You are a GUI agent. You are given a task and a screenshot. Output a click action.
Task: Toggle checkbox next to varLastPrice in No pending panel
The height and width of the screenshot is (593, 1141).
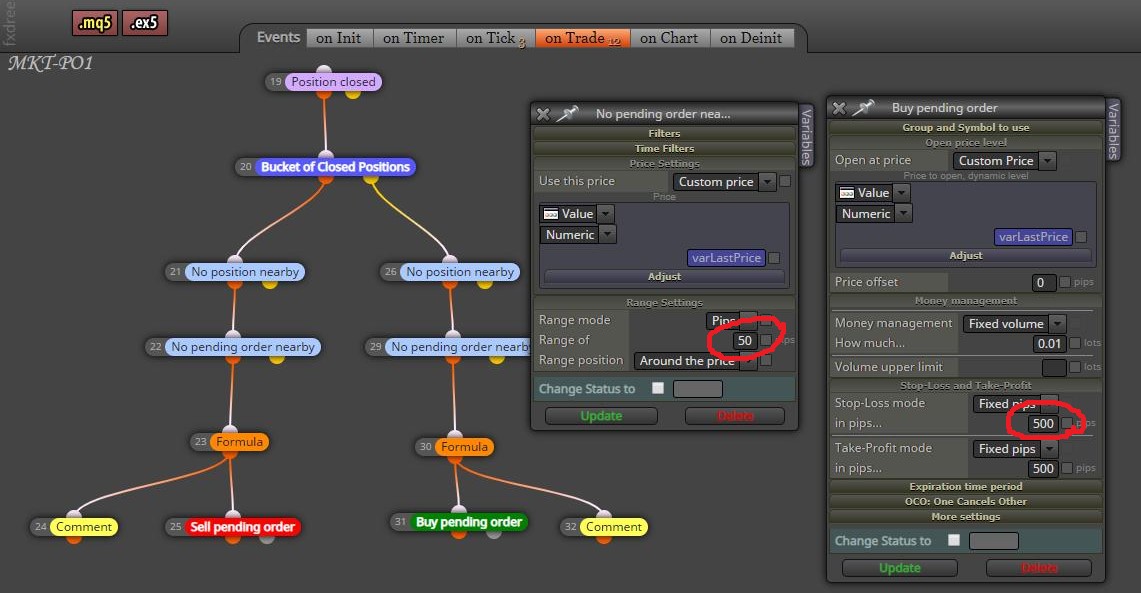tap(774, 258)
